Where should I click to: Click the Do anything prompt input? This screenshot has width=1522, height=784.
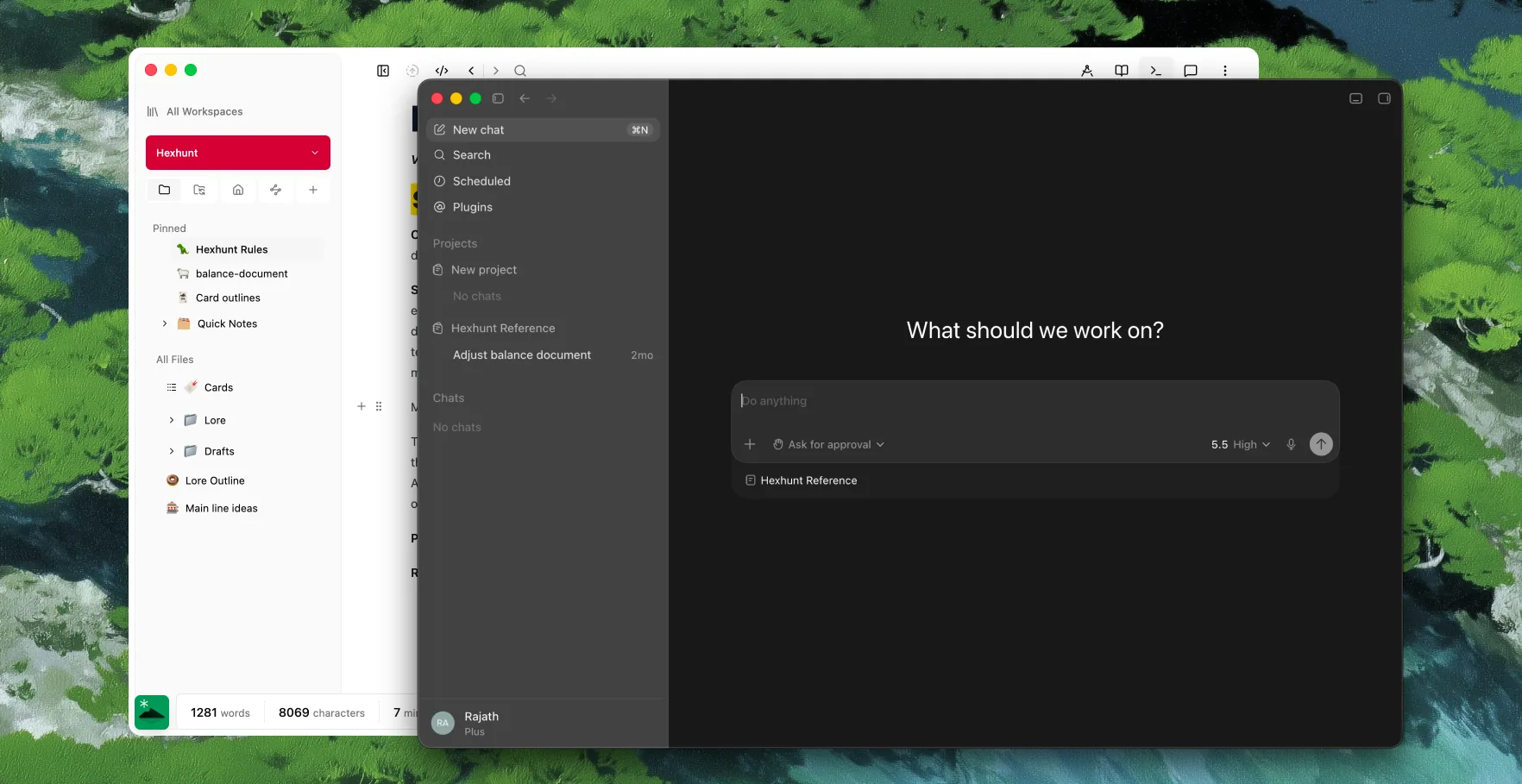tap(1035, 401)
